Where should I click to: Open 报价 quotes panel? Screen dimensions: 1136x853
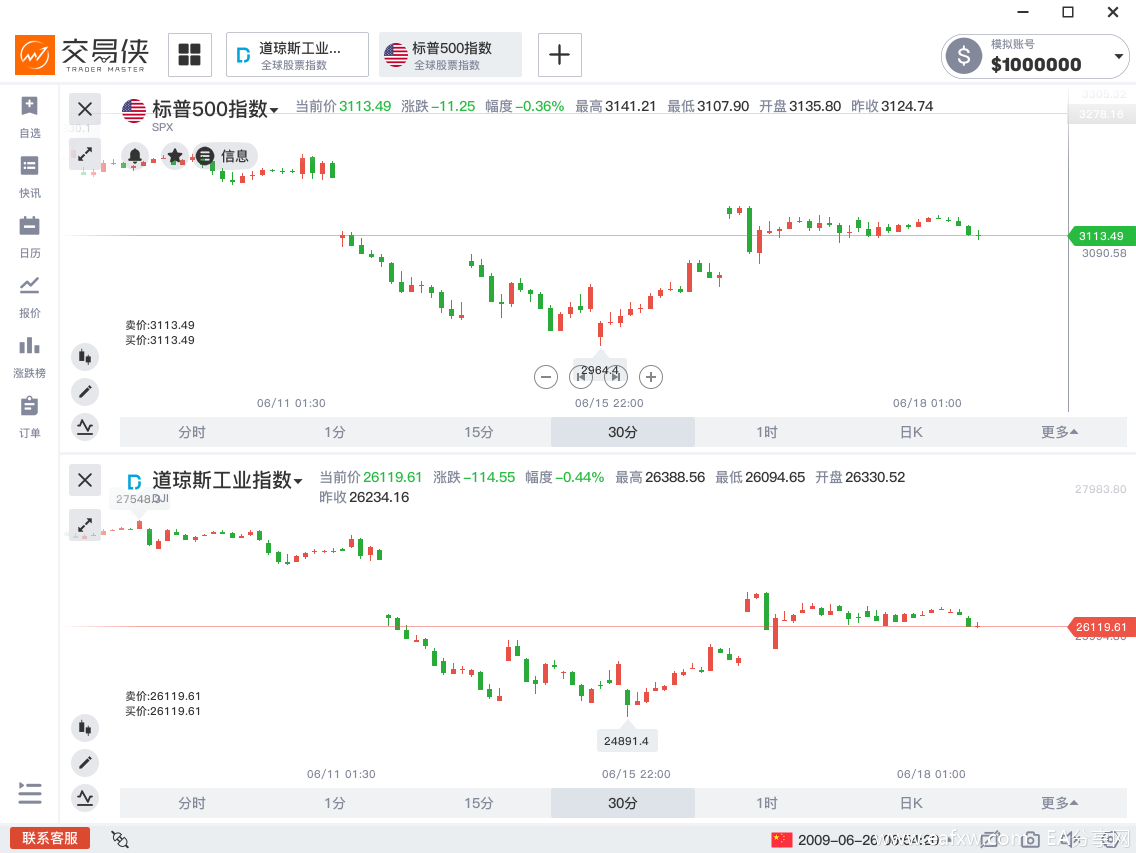pyautogui.click(x=30, y=296)
